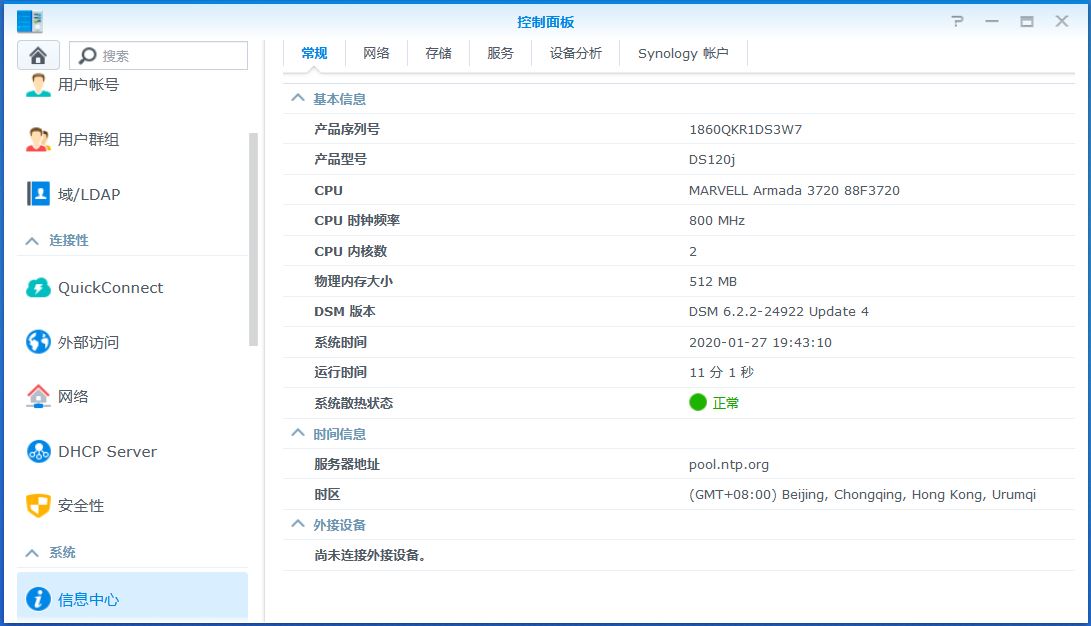Click the green 系统散热状态 status indicator
This screenshot has height=626, width=1091.
point(698,402)
